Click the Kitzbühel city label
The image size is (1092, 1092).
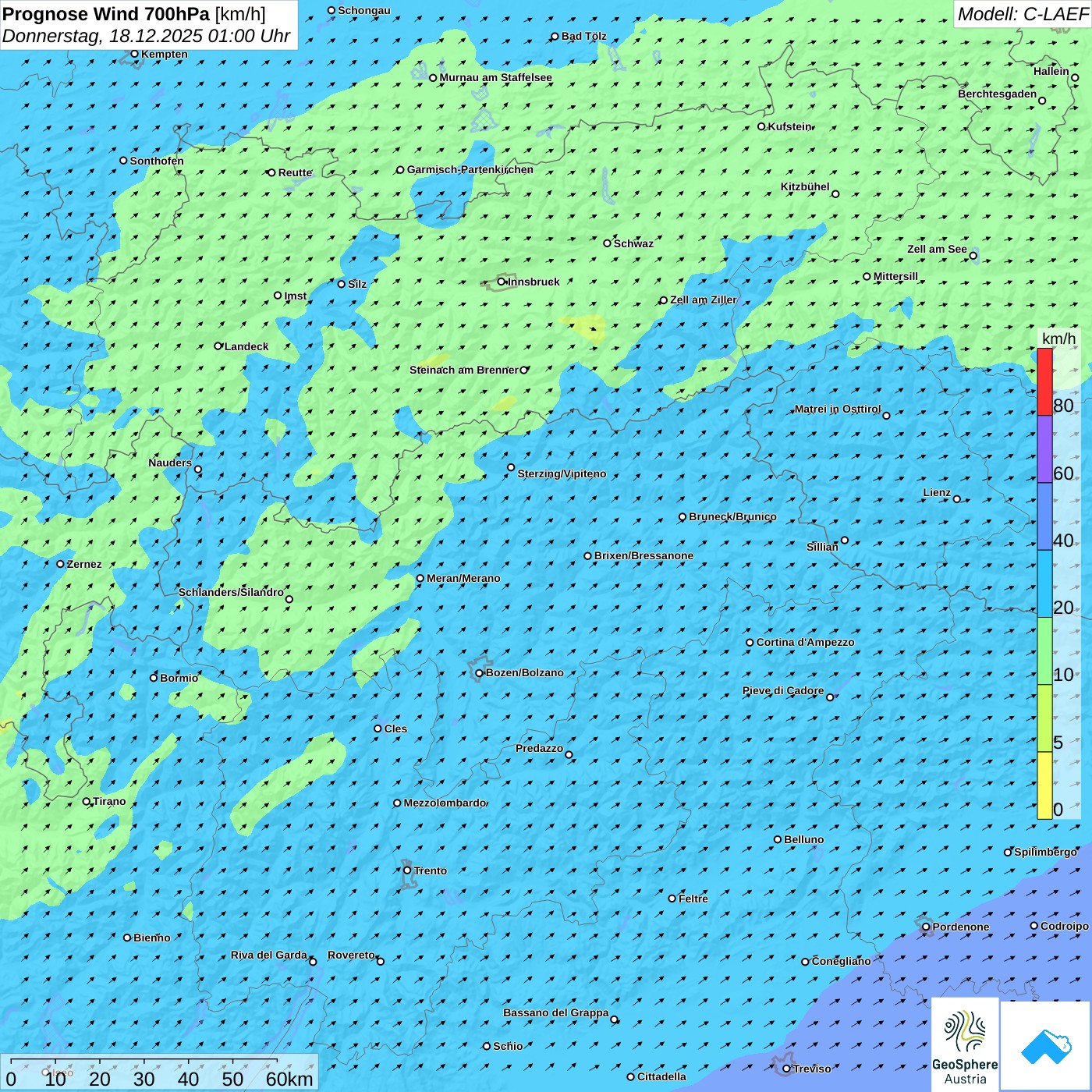point(805,186)
